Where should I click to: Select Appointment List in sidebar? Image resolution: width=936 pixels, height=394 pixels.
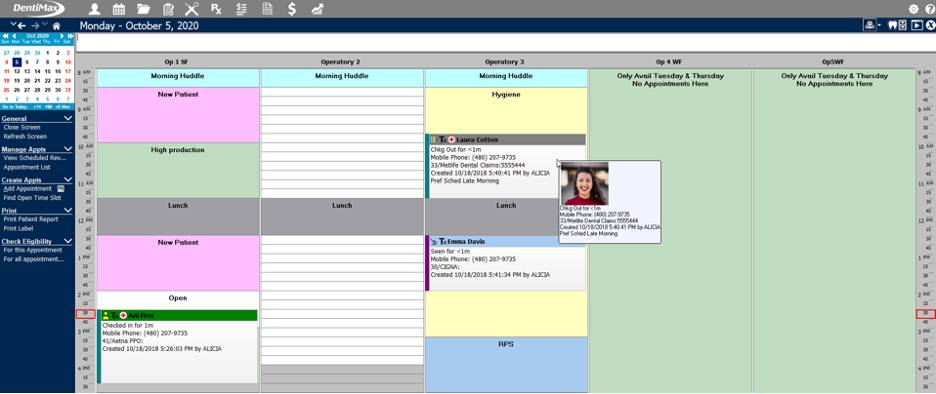(x=27, y=167)
